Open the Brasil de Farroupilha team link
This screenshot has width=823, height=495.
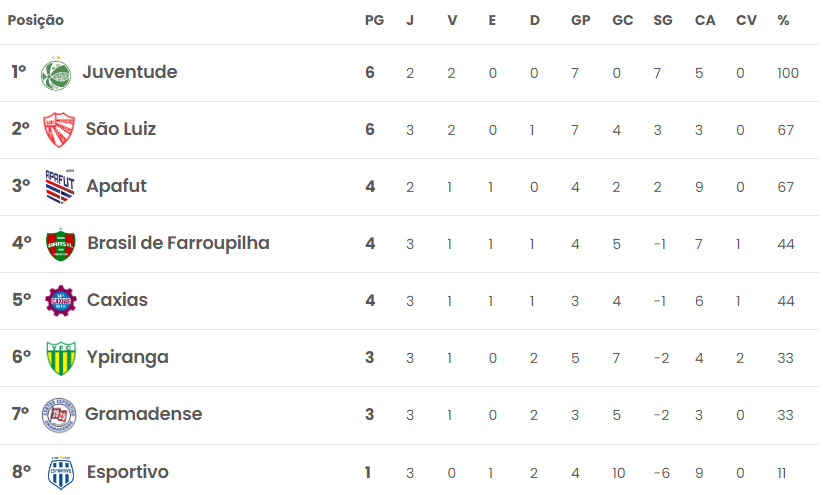point(178,243)
